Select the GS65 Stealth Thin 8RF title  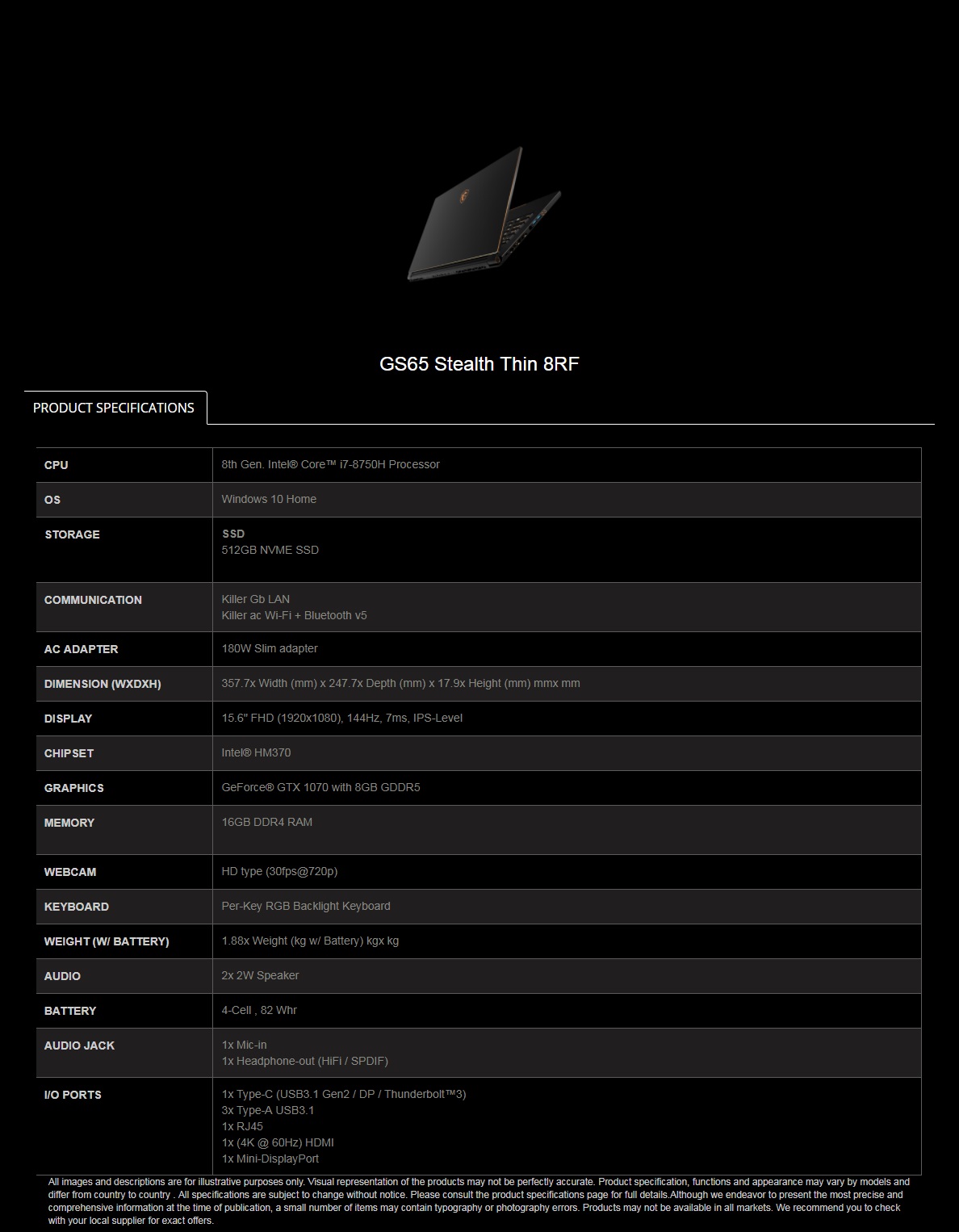click(479, 364)
